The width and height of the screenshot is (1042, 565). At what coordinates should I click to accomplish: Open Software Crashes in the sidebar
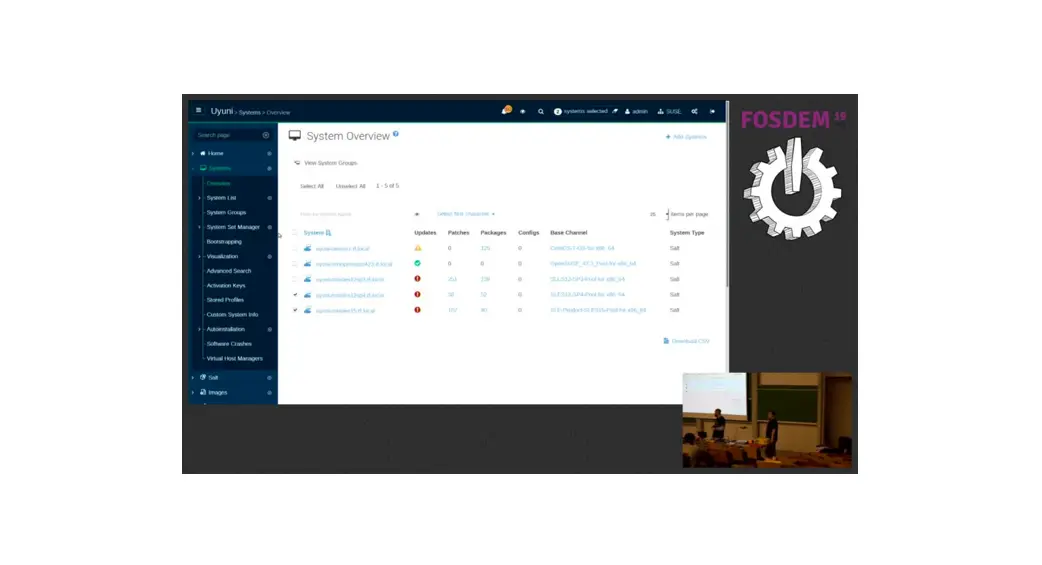pos(229,344)
